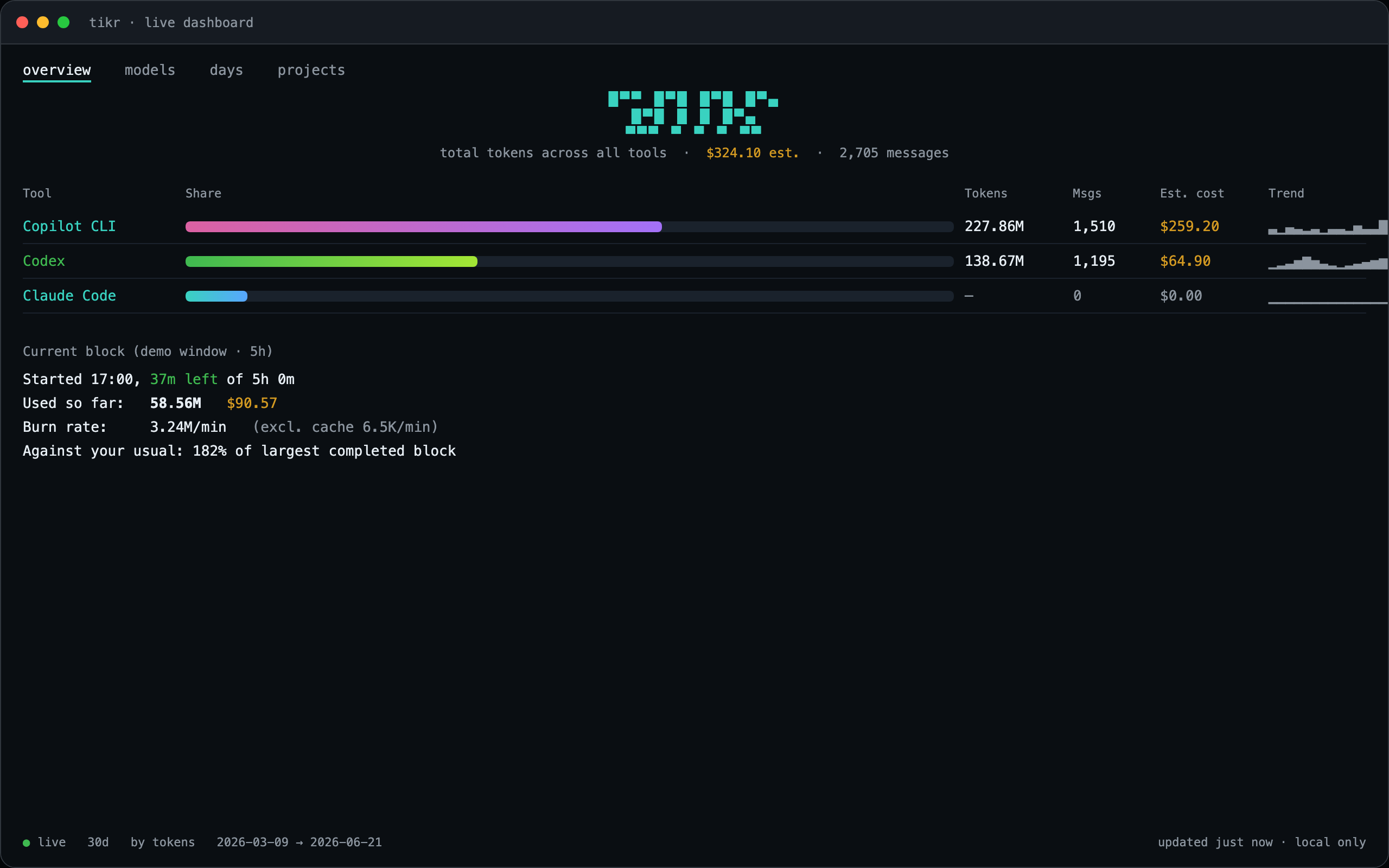Click the Copilot CLI trend sparkline
The width and height of the screenshot is (1389, 868).
coord(1328,227)
